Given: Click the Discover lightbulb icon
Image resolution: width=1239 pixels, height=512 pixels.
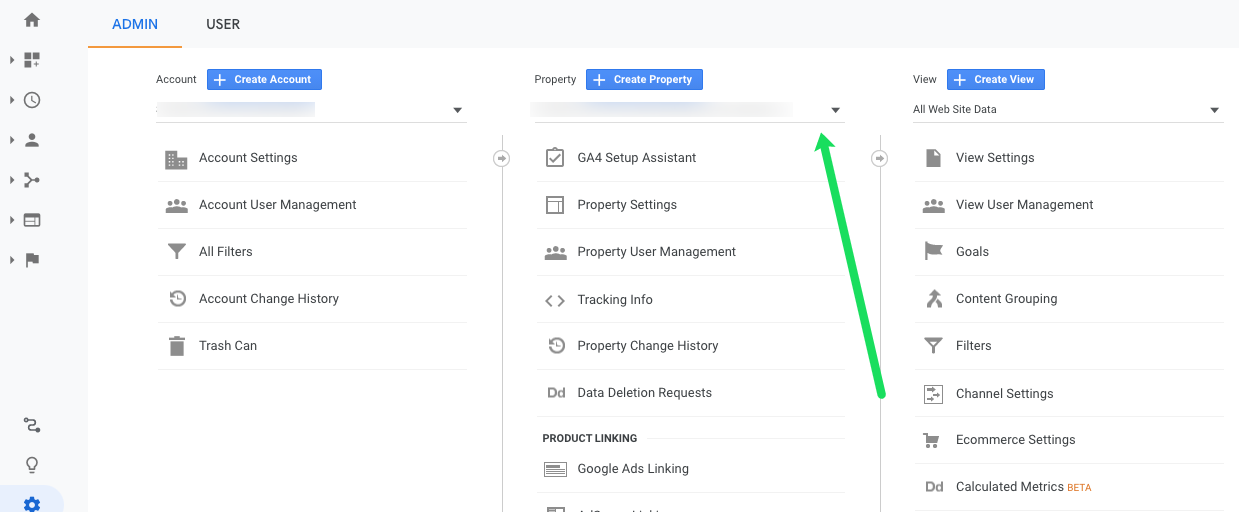Looking at the screenshot, I should pyautogui.click(x=32, y=465).
